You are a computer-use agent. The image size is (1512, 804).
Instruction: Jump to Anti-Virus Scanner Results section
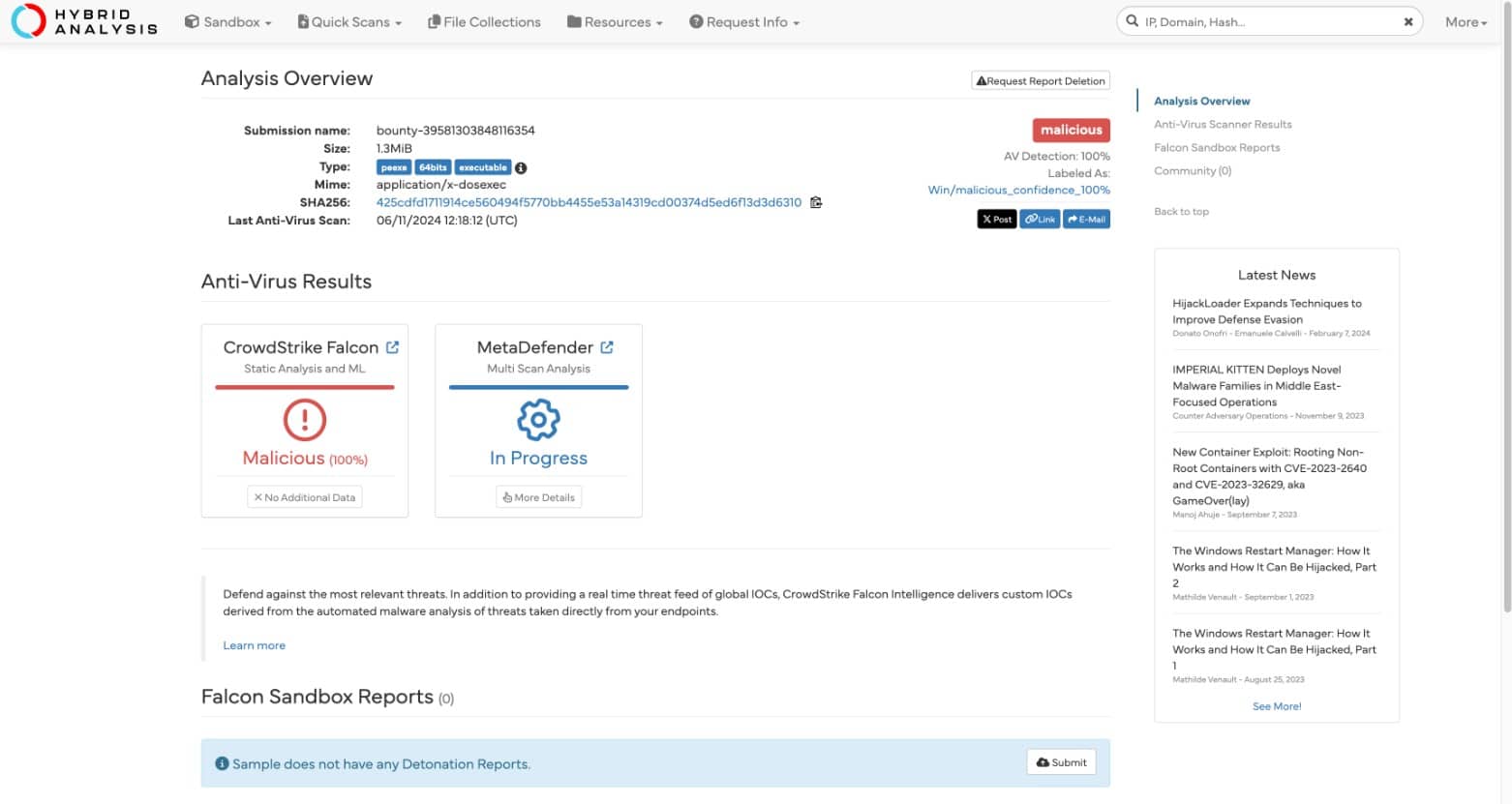[1223, 124]
